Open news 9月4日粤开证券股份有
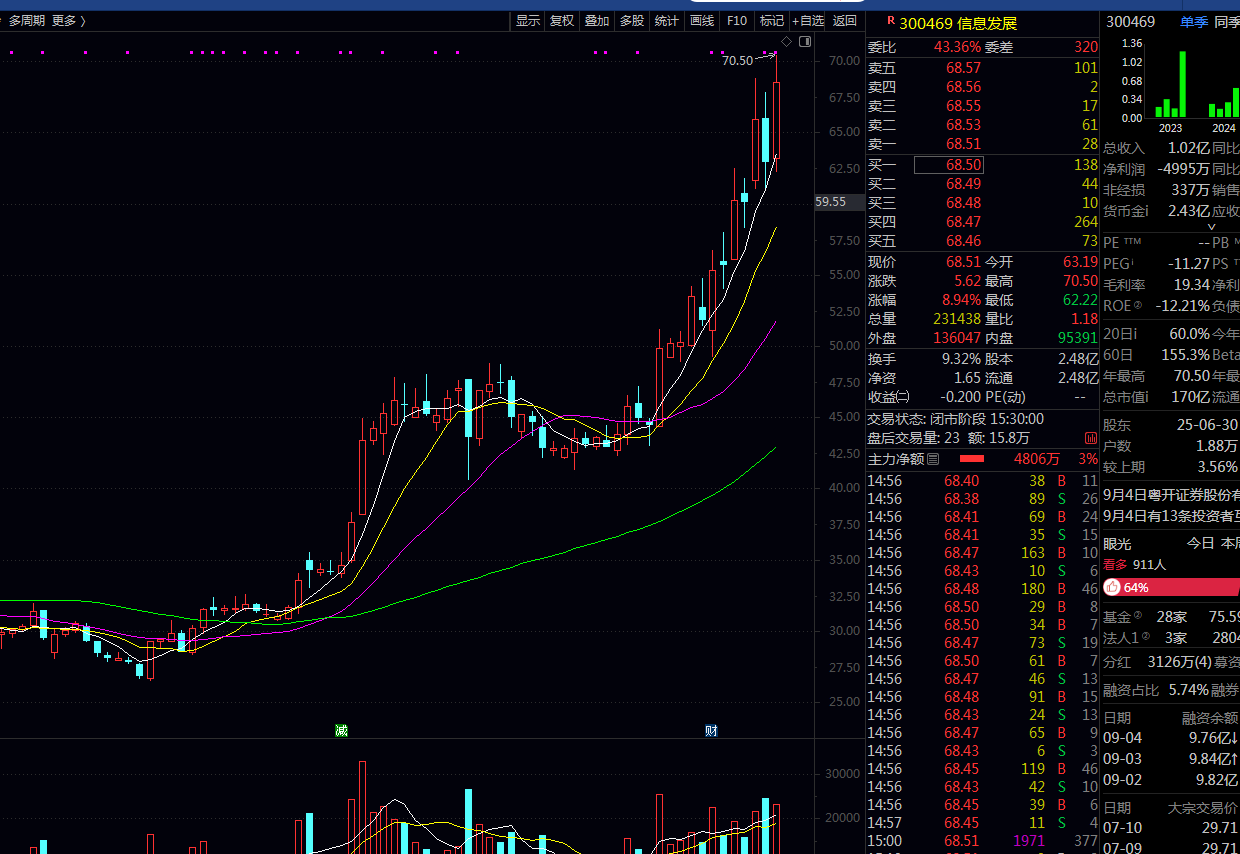Image resolution: width=1240 pixels, height=854 pixels. click(x=1171, y=494)
